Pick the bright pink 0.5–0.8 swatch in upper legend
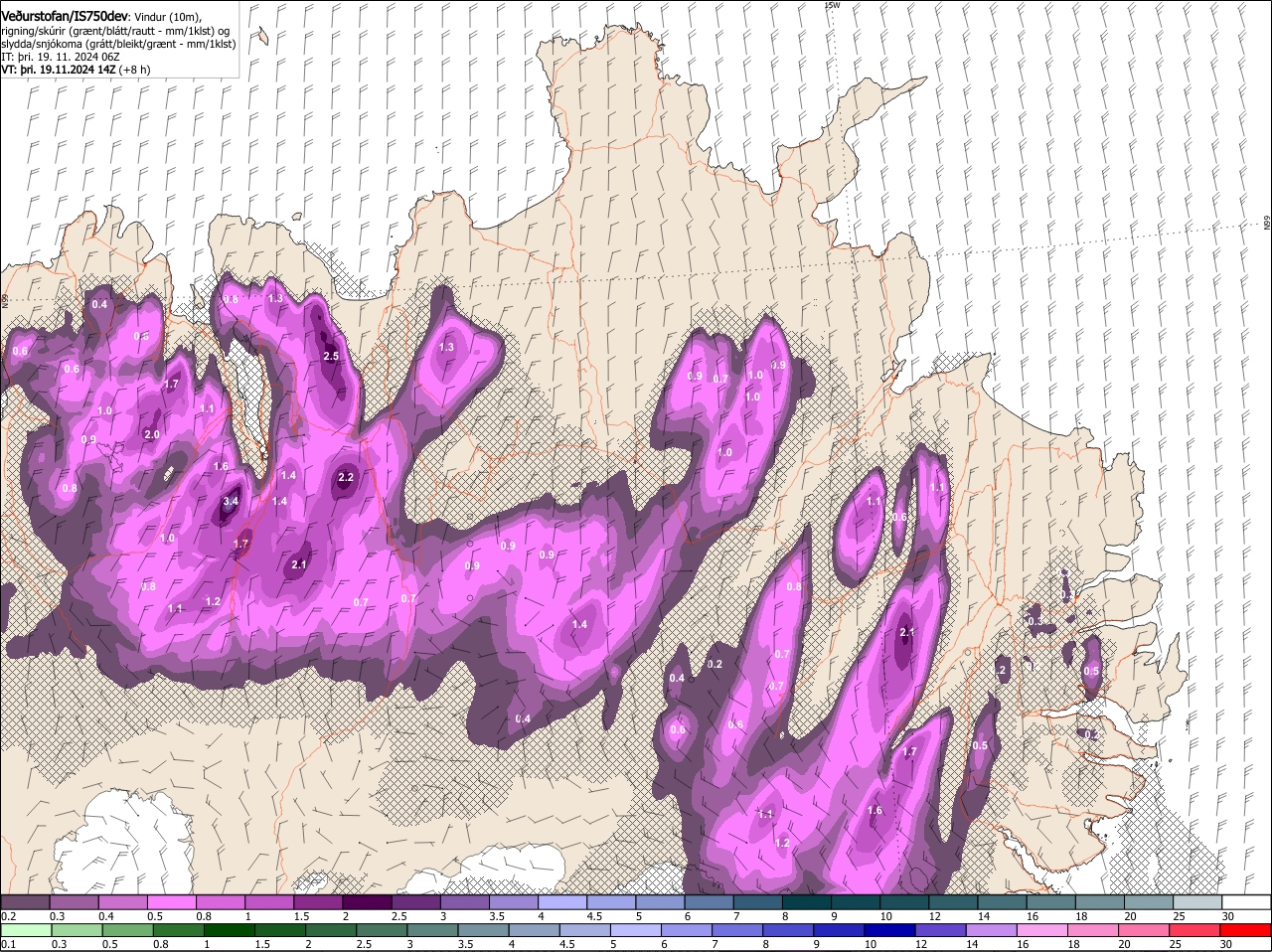 coord(172,902)
